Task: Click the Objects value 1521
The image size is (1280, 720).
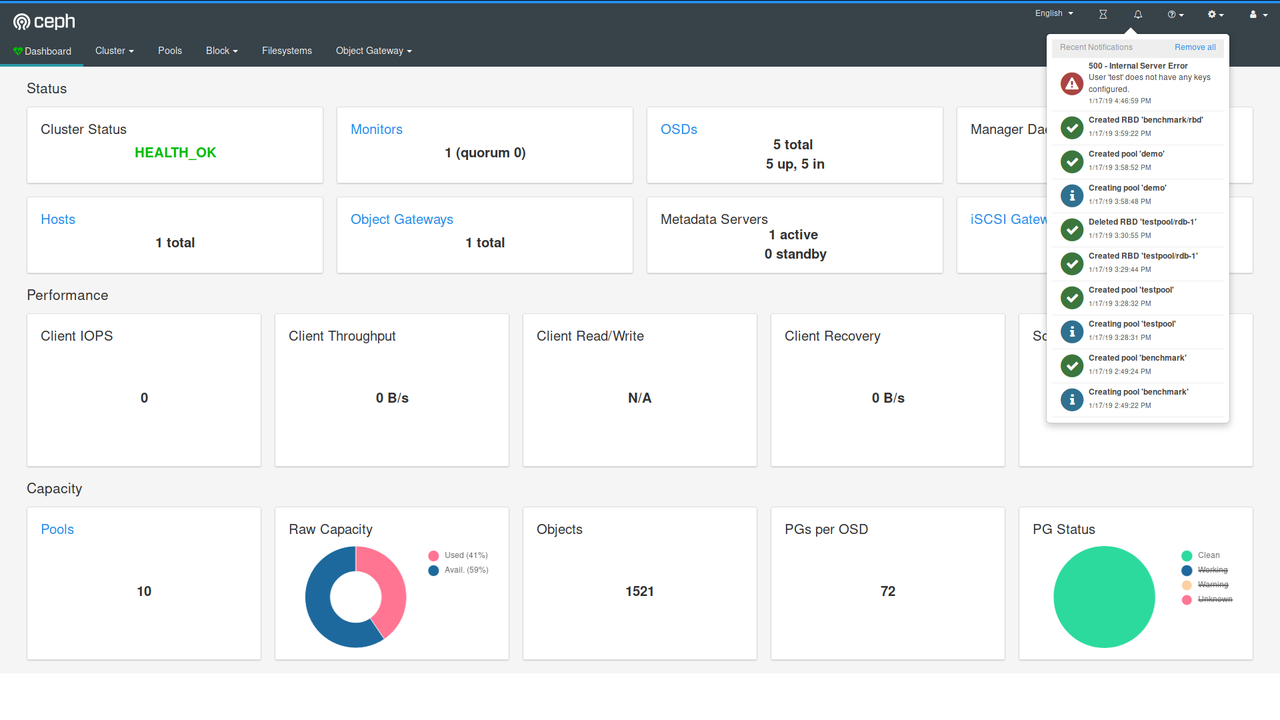Action: (640, 591)
